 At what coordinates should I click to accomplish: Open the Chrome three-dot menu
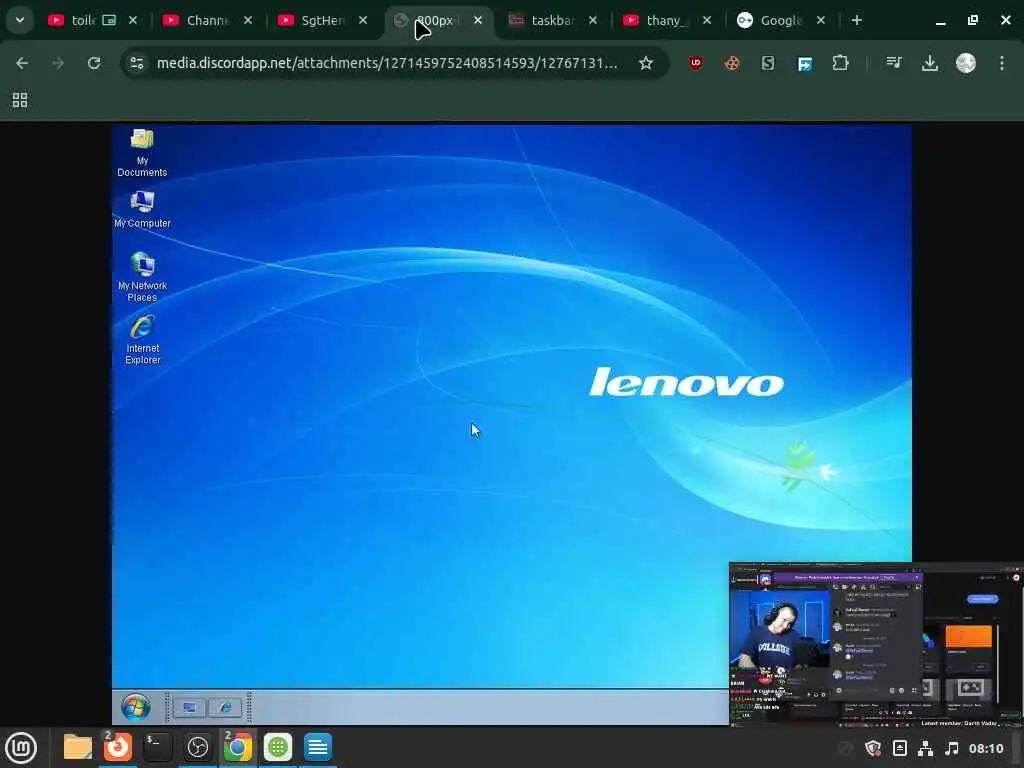tap(1002, 63)
